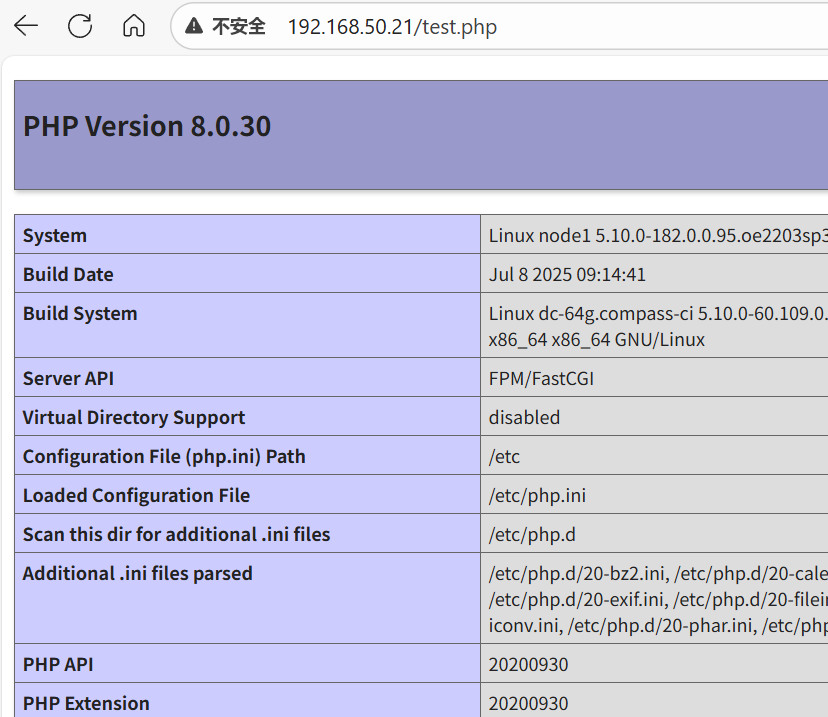This screenshot has height=717, width=828.
Task: Select the System row label
Action: (55, 235)
